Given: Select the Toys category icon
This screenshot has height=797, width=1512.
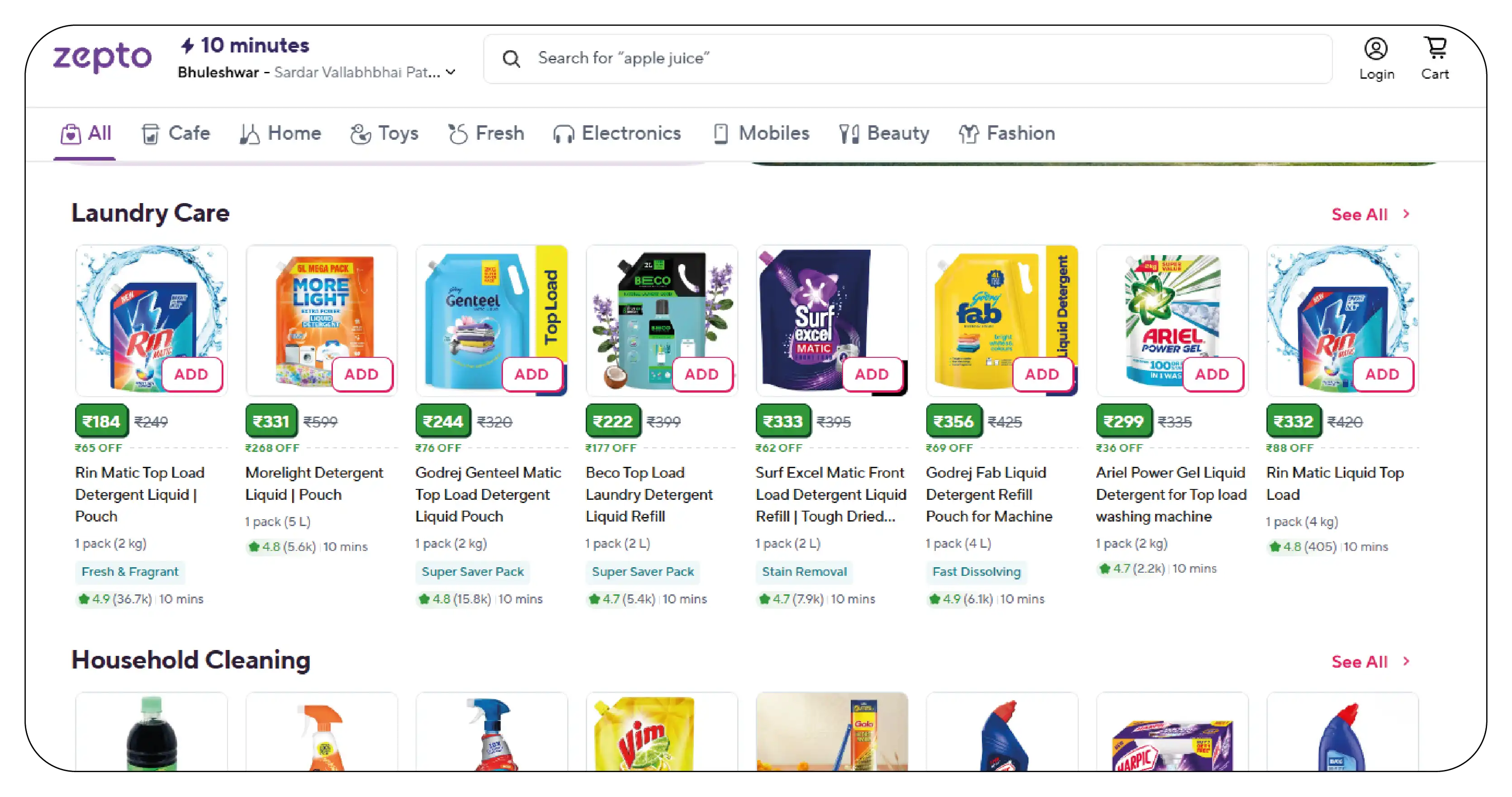Looking at the screenshot, I should click(360, 134).
